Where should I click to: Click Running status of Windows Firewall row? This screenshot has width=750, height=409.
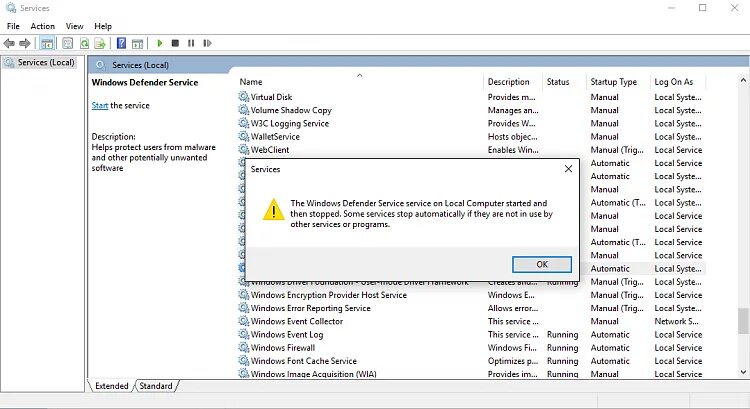click(x=562, y=348)
